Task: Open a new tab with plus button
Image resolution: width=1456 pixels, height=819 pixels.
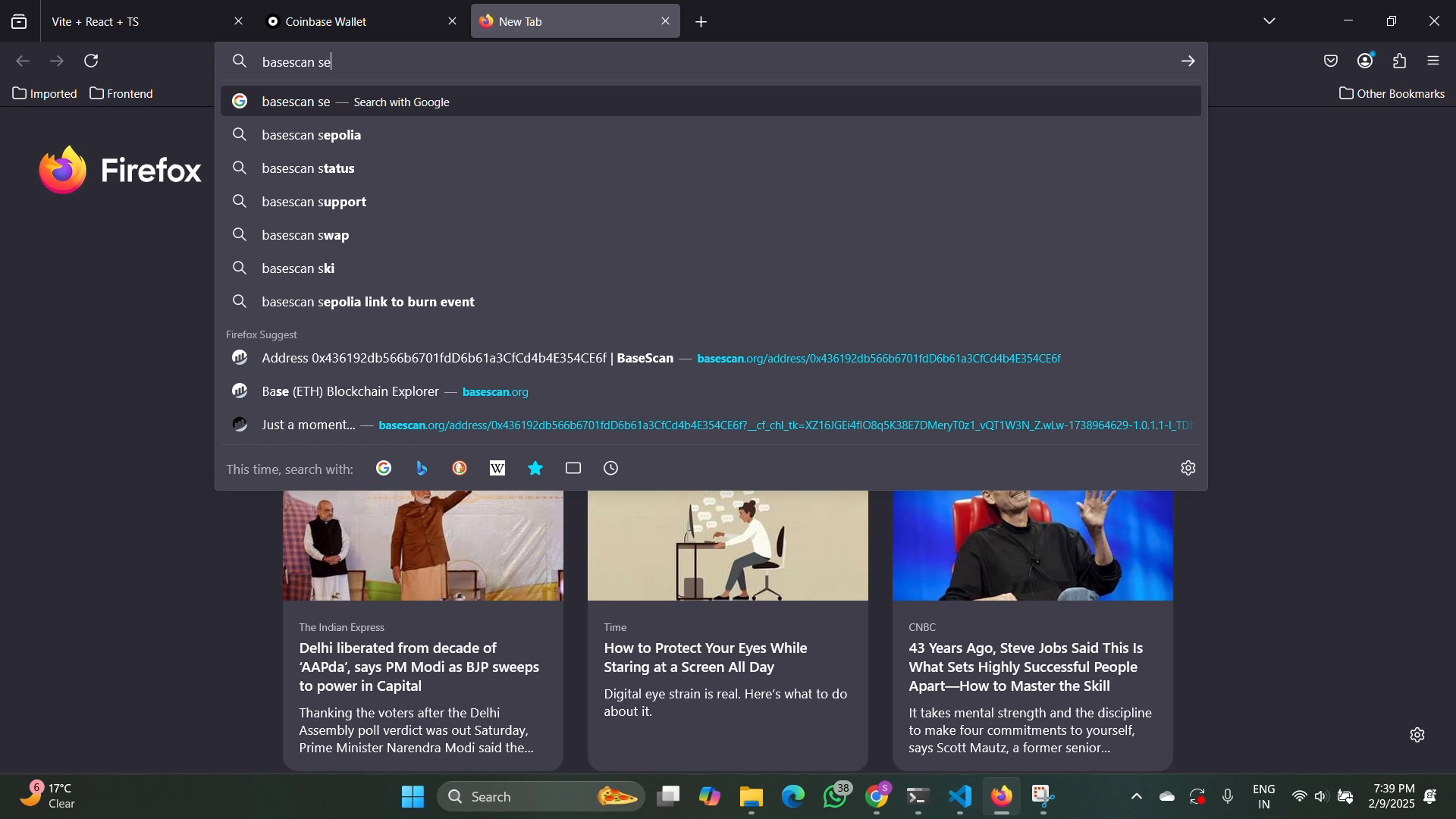Action: 701,22
